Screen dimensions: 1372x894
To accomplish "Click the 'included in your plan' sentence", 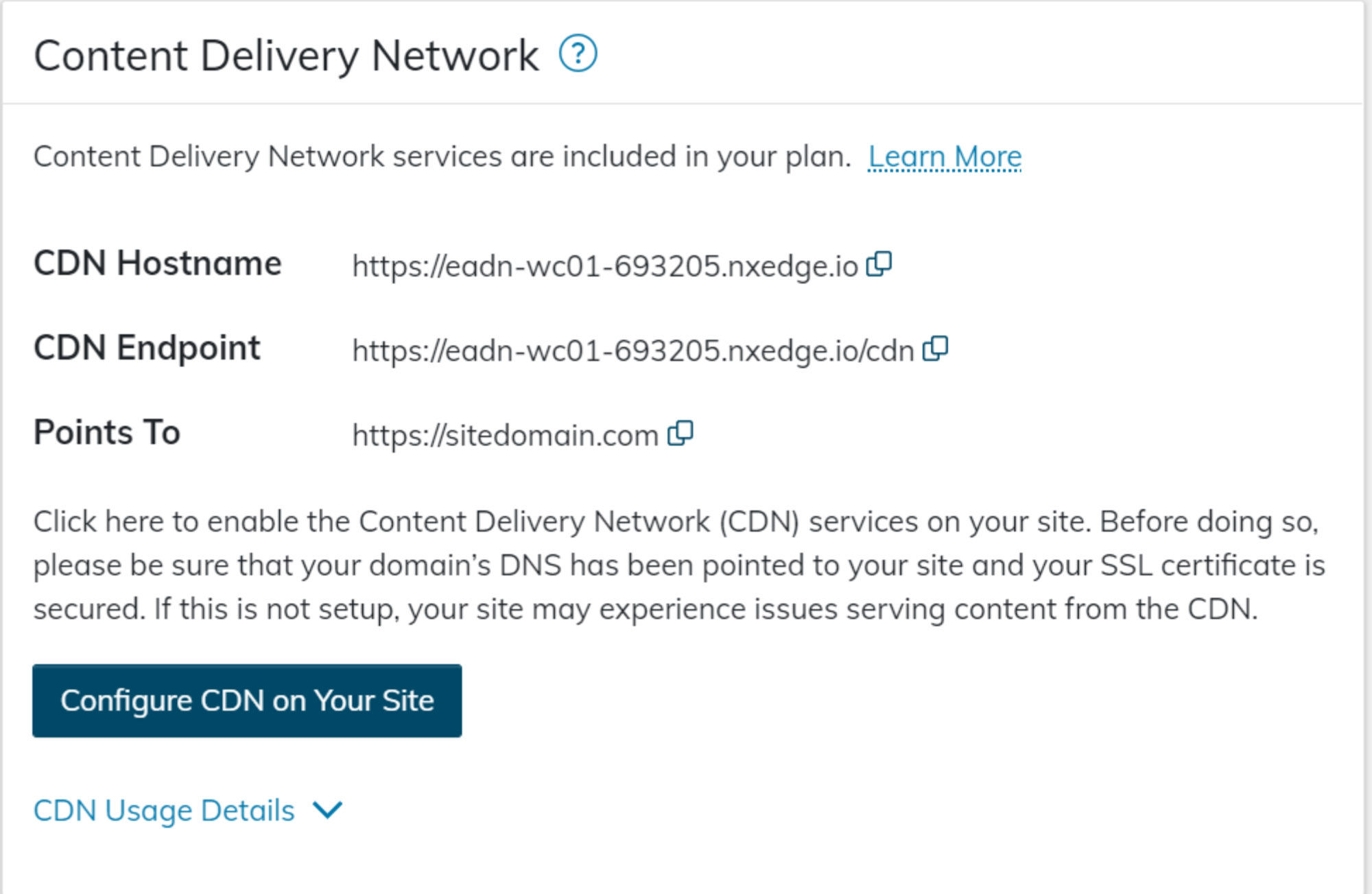I will pos(442,157).
